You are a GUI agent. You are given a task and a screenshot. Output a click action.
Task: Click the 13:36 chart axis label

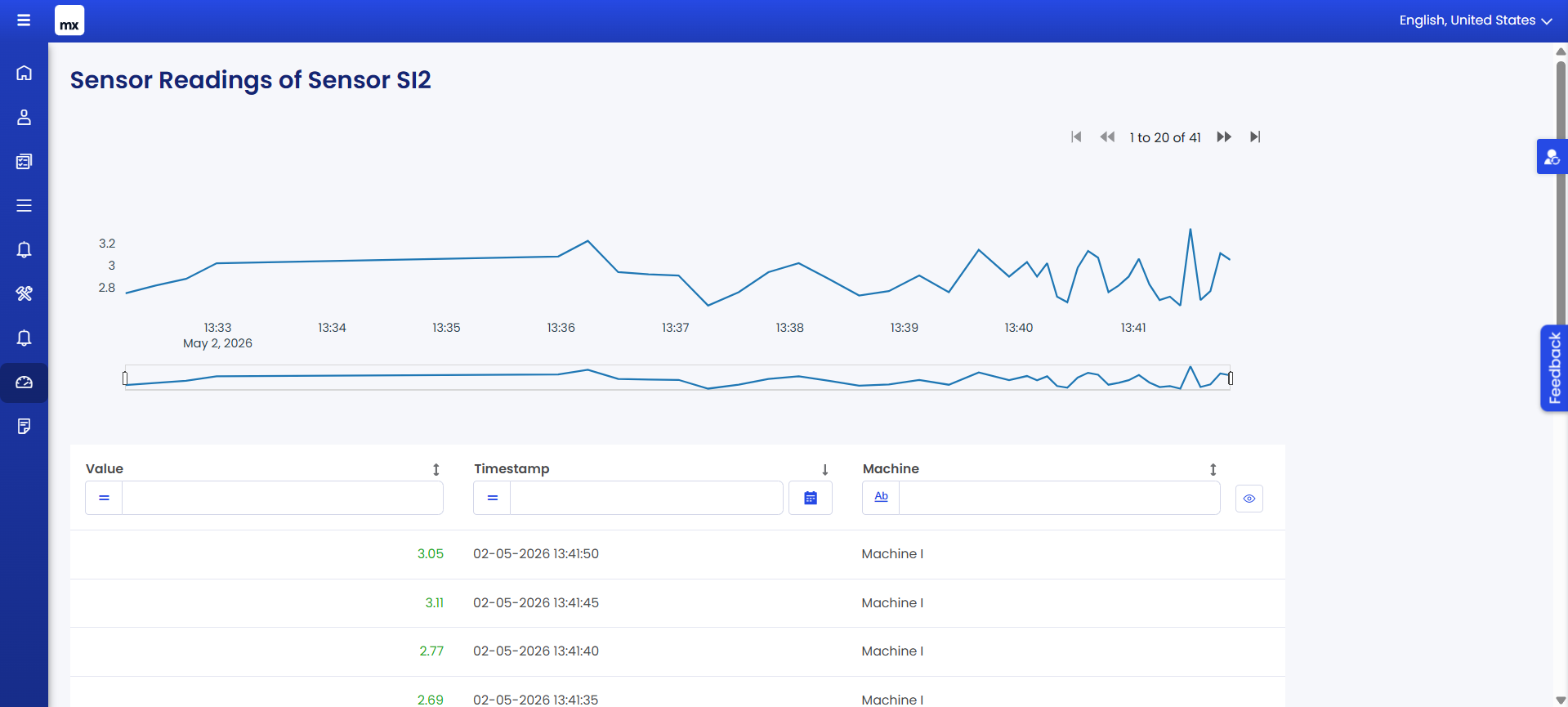pyautogui.click(x=561, y=328)
